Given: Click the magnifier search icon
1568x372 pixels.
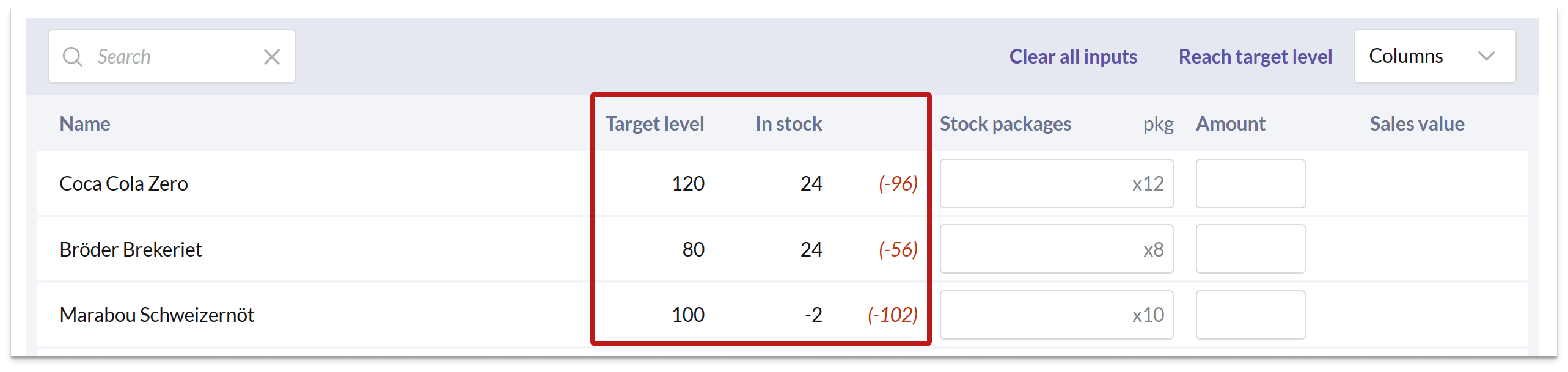Looking at the screenshot, I should [x=73, y=57].
